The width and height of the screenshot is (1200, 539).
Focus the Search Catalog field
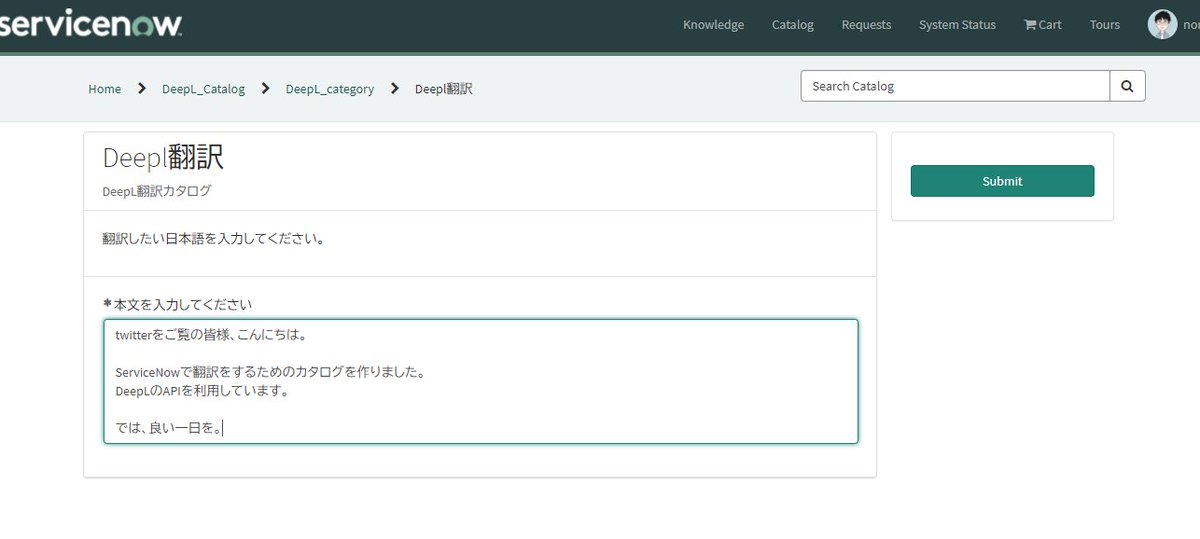click(x=955, y=86)
